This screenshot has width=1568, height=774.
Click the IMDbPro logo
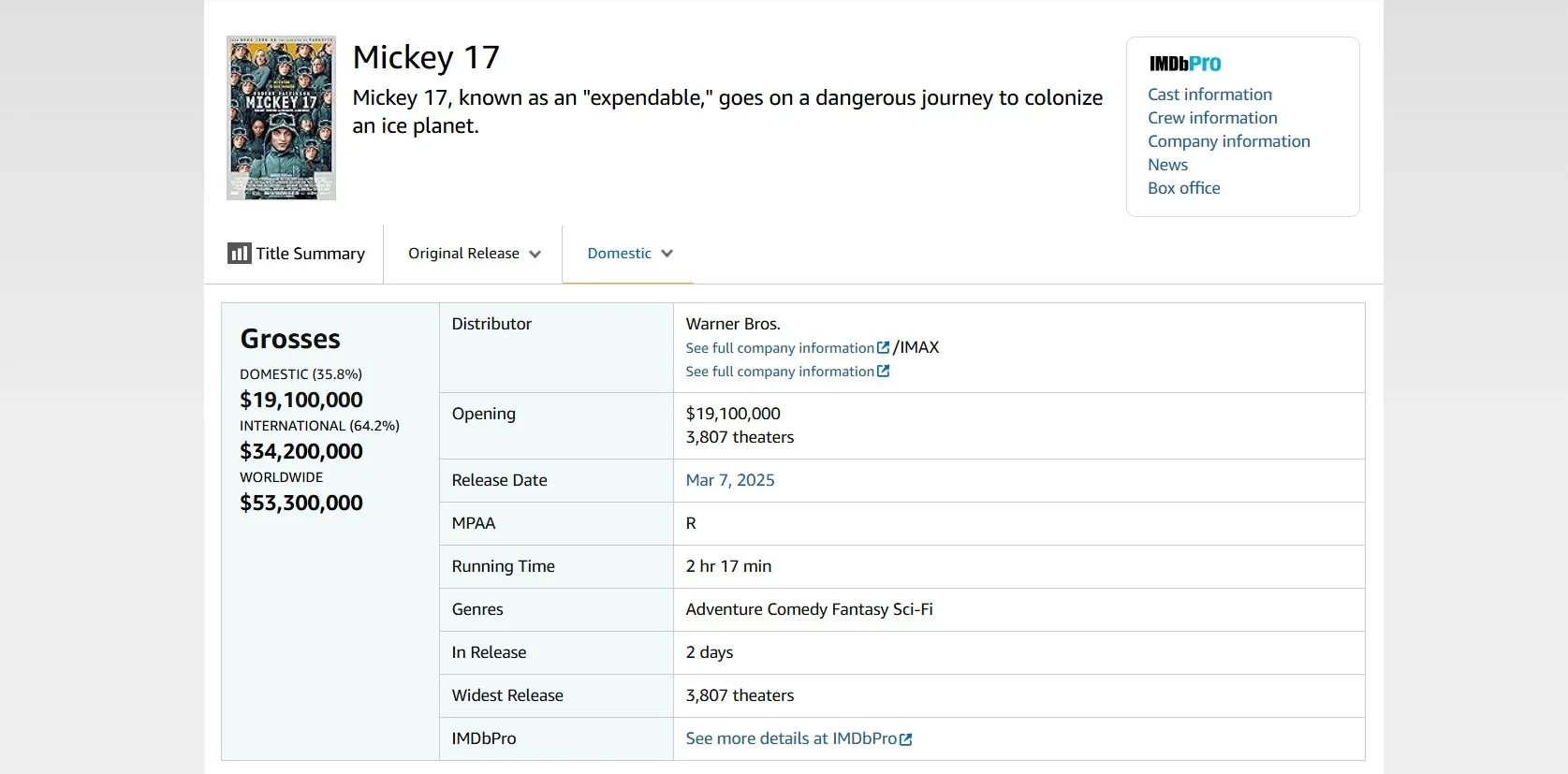click(1184, 64)
